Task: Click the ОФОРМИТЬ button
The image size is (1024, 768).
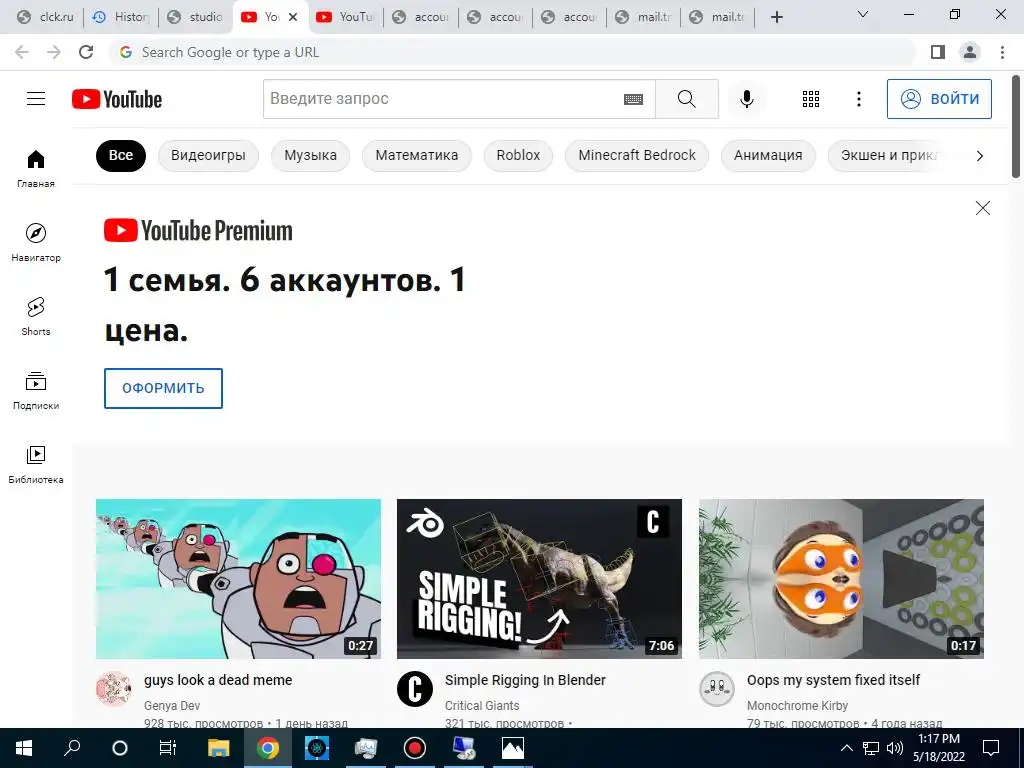Action: (x=163, y=389)
